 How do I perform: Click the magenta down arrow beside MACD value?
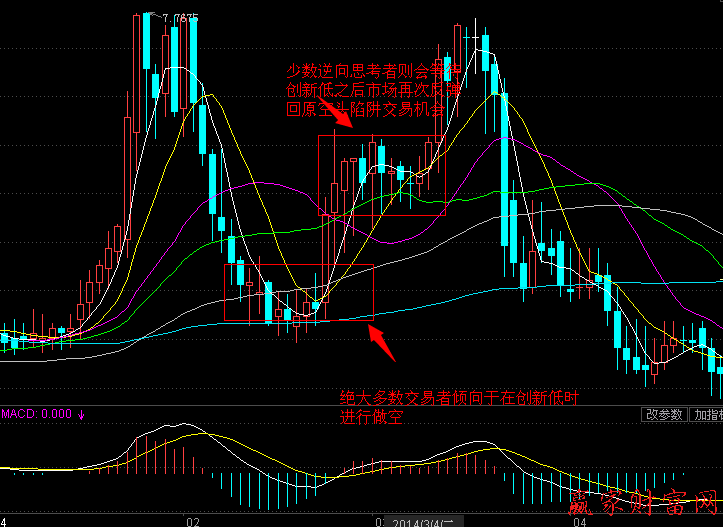point(82,414)
